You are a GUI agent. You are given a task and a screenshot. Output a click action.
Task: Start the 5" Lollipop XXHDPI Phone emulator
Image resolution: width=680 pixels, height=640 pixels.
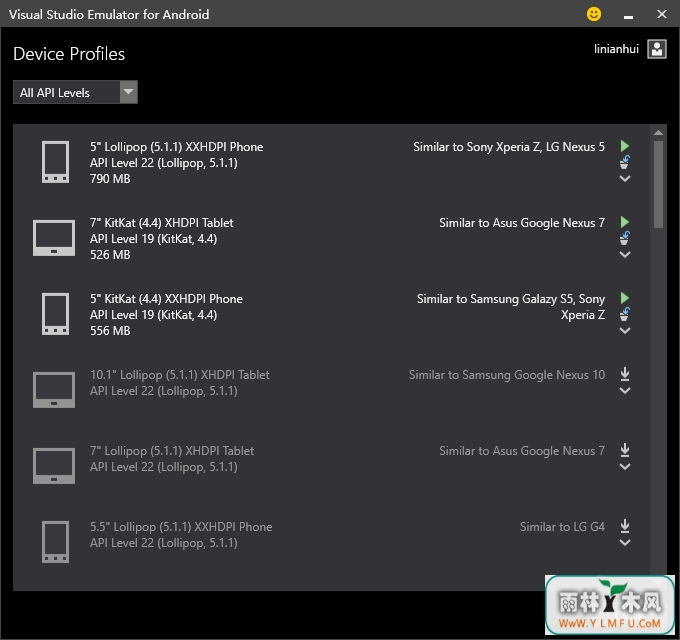tap(624, 146)
